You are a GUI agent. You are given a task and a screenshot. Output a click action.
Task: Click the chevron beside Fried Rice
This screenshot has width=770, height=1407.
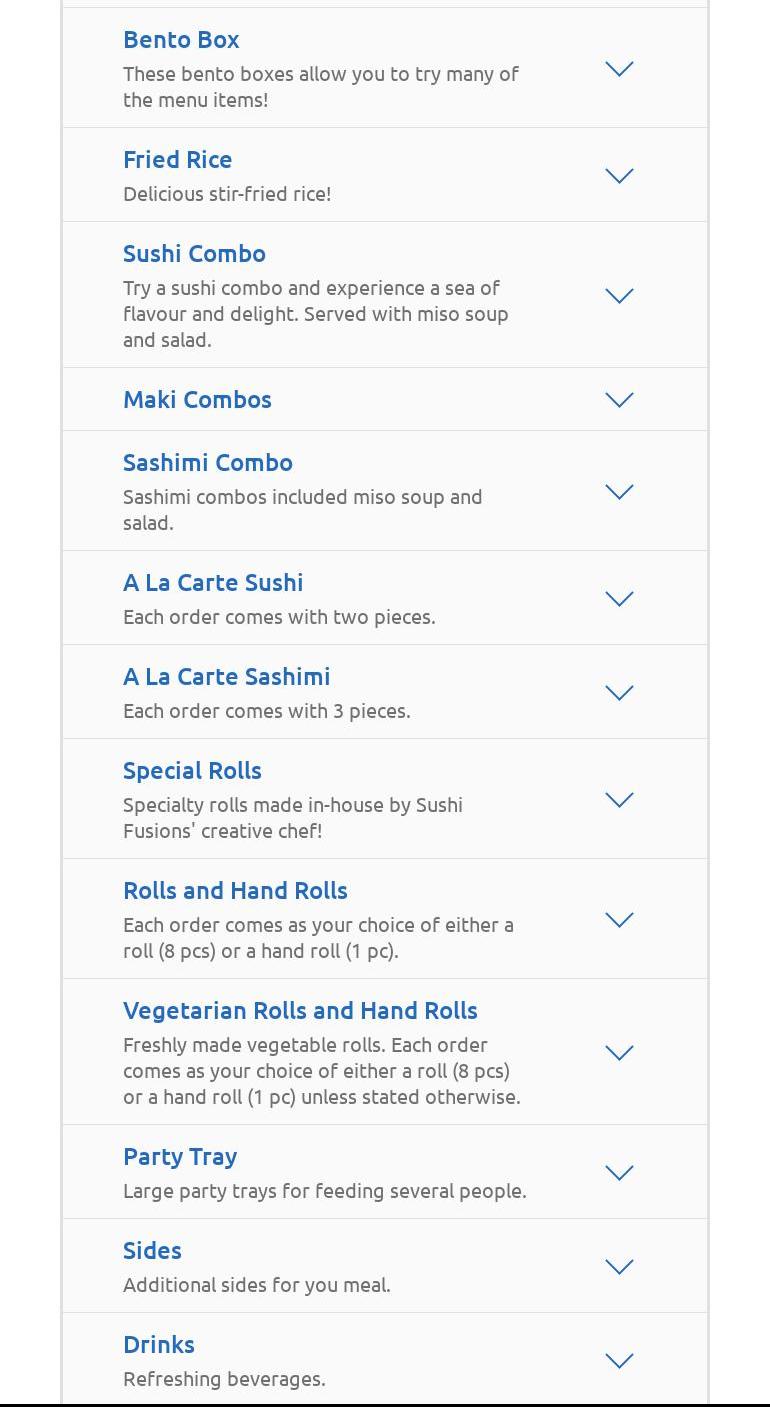pos(620,176)
